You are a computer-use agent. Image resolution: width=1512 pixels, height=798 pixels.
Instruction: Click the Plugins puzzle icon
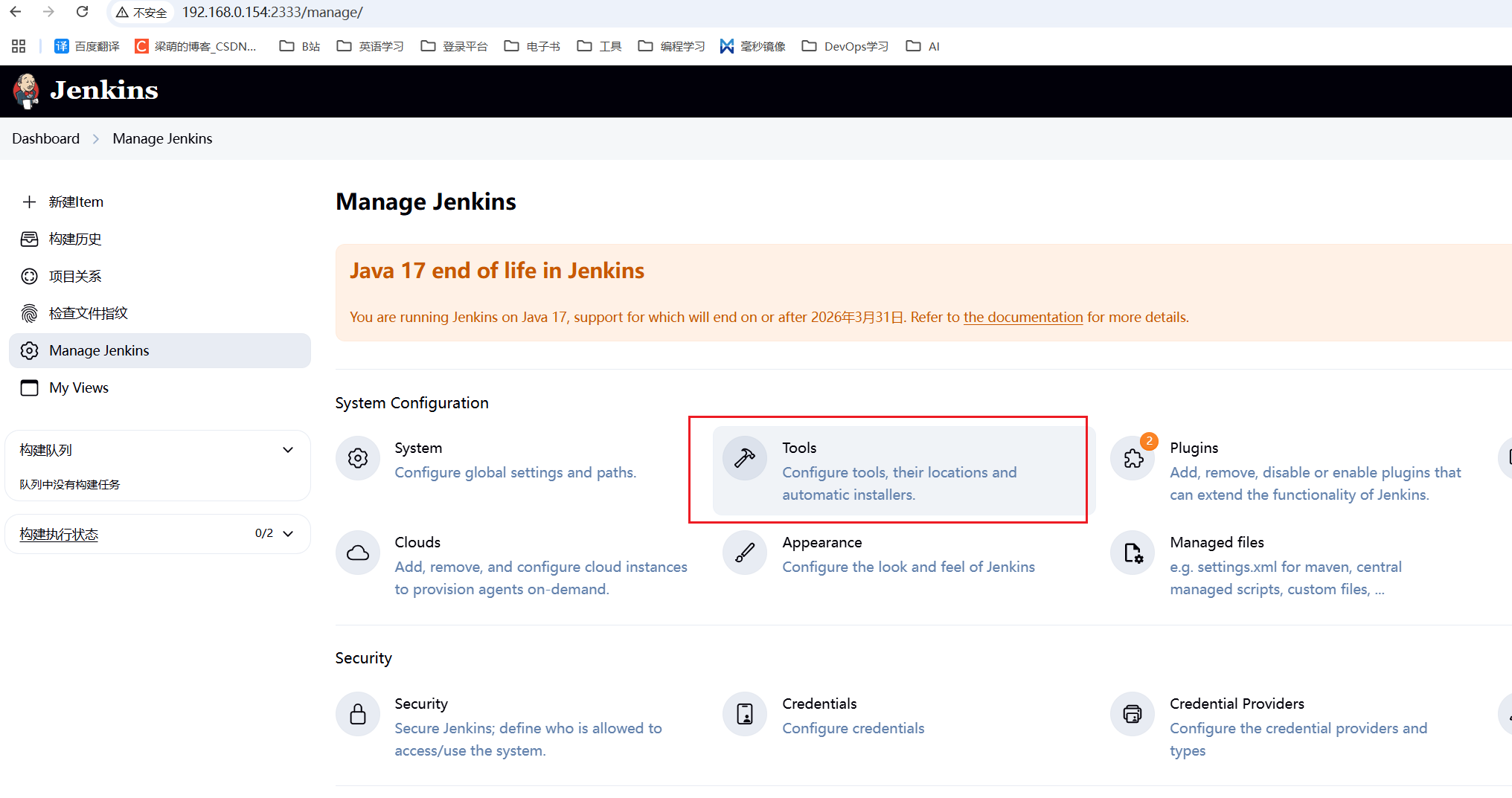(1133, 458)
